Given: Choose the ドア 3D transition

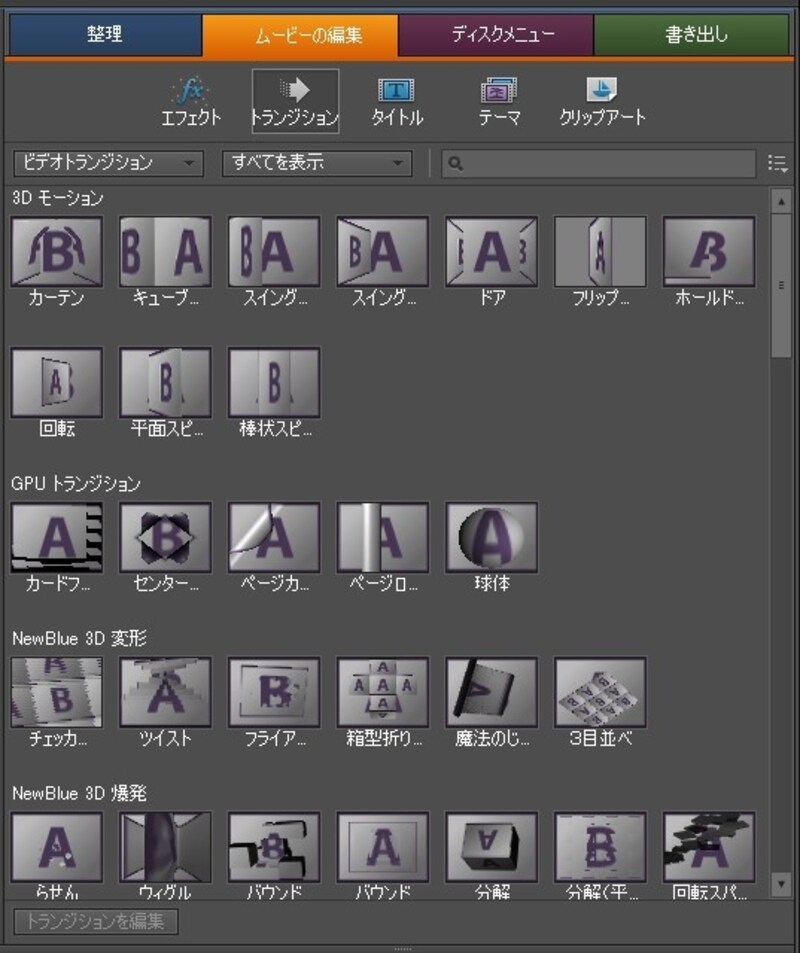Looking at the screenshot, I should [x=491, y=252].
